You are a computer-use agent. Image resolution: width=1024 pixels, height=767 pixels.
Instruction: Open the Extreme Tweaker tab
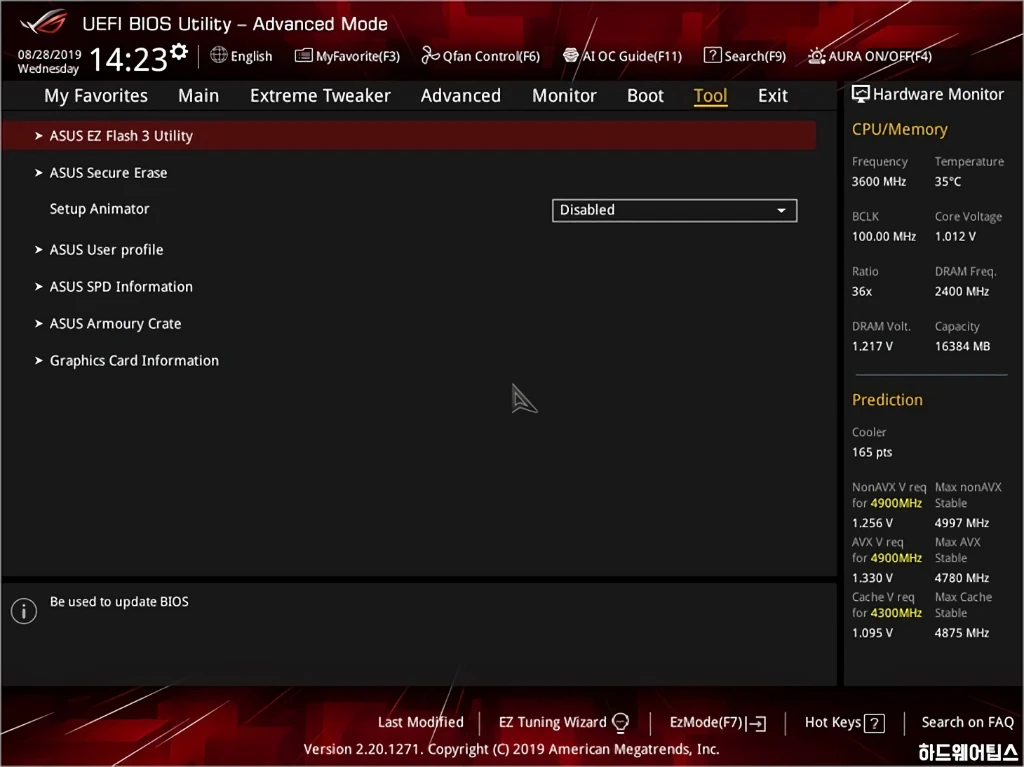(x=320, y=96)
